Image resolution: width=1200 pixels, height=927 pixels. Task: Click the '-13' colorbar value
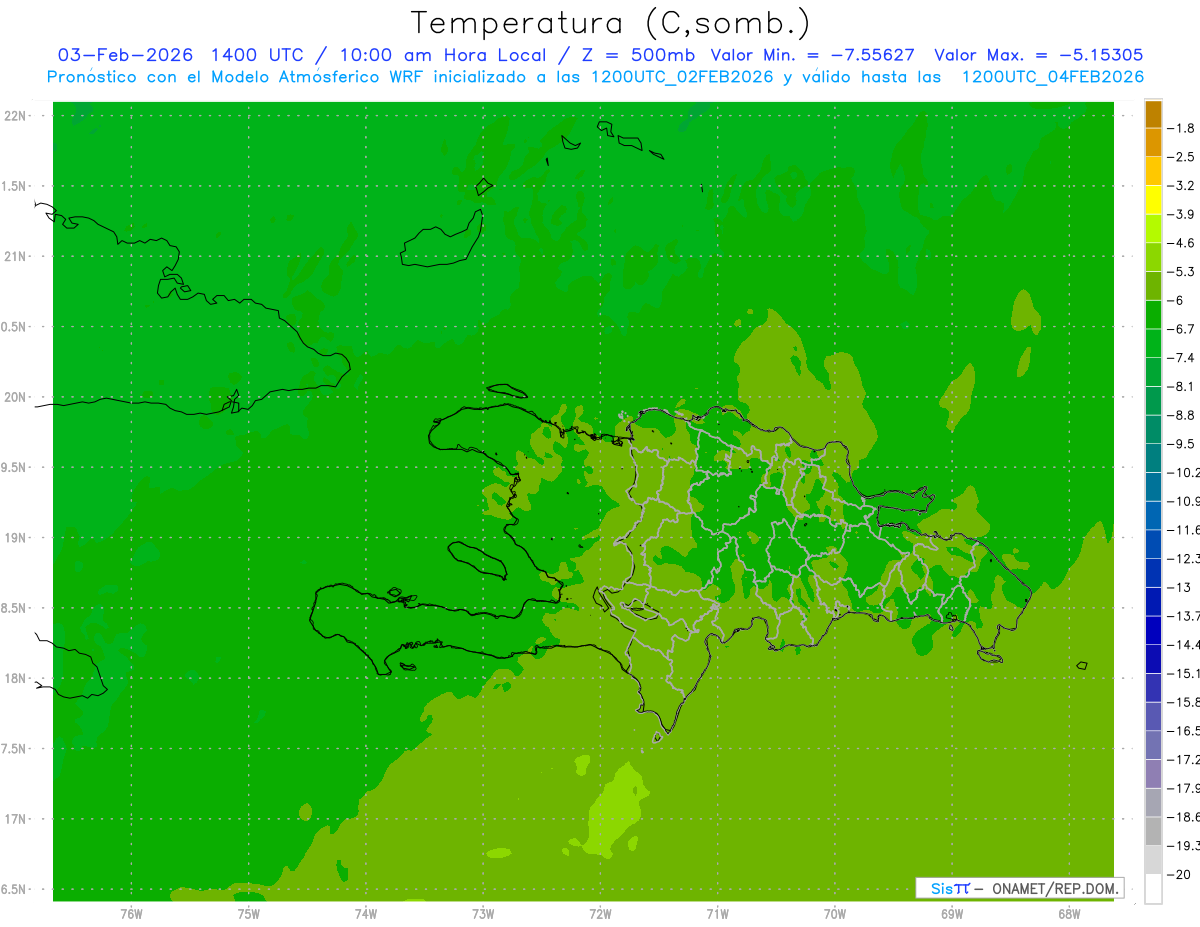coord(1179,587)
